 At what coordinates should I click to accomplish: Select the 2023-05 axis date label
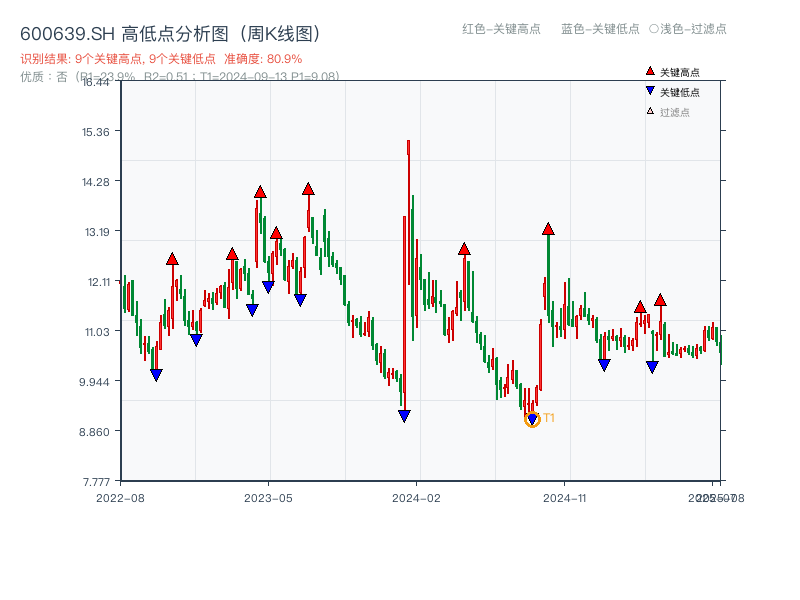tap(267, 495)
